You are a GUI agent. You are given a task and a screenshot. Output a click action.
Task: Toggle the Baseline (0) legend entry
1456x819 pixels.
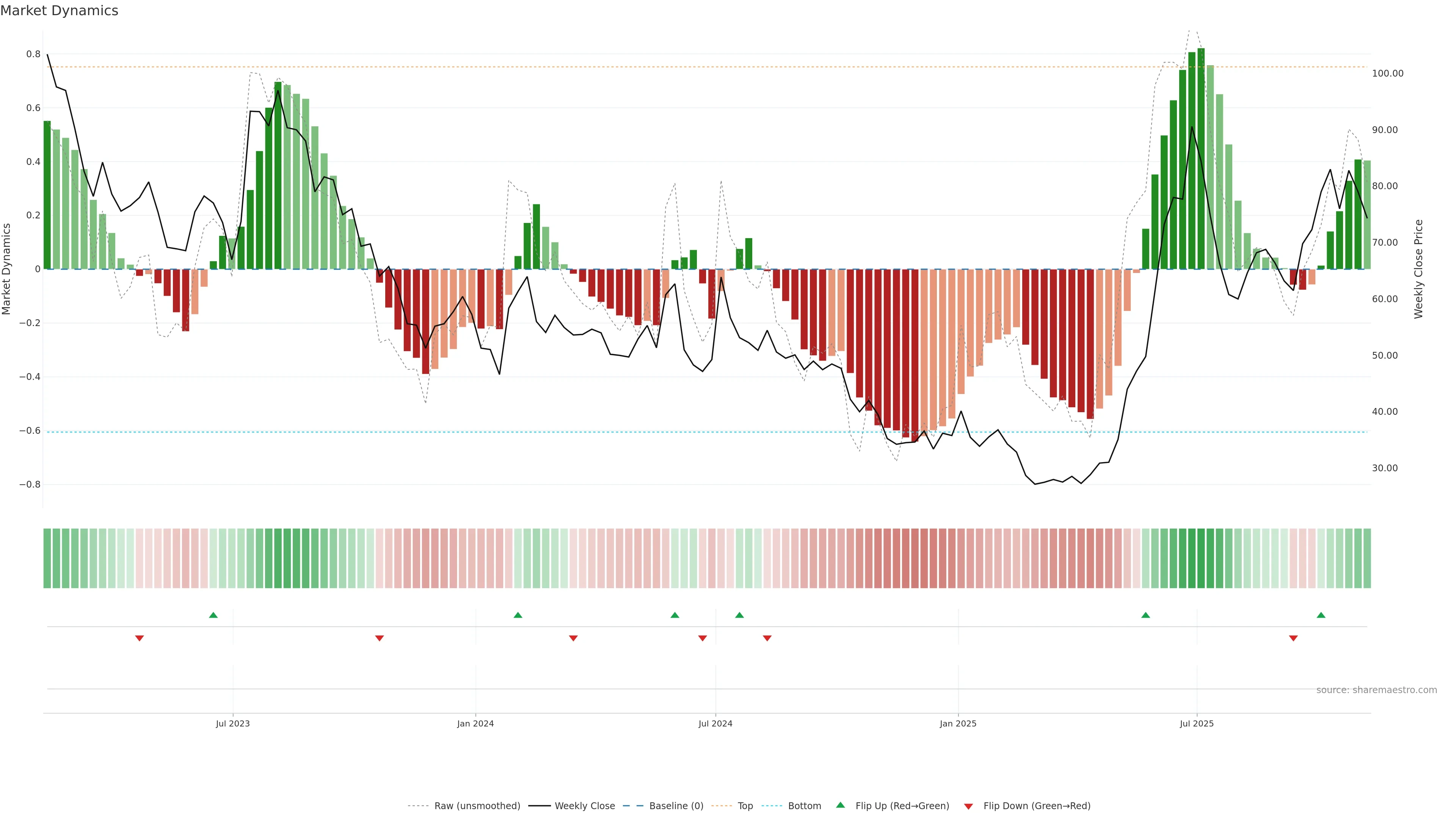(x=676, y=806)
